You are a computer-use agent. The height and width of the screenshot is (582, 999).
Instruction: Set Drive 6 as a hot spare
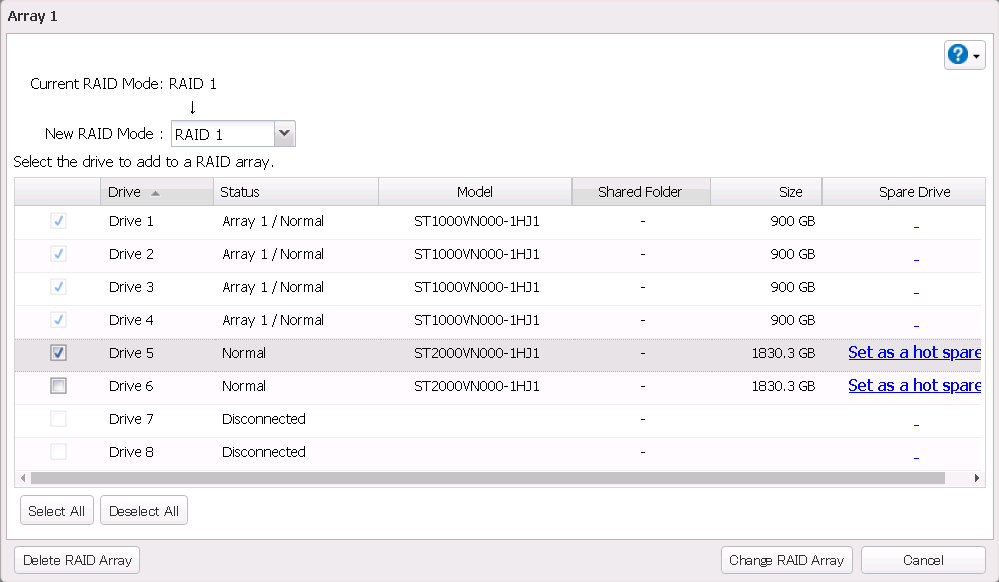[913, 386]
